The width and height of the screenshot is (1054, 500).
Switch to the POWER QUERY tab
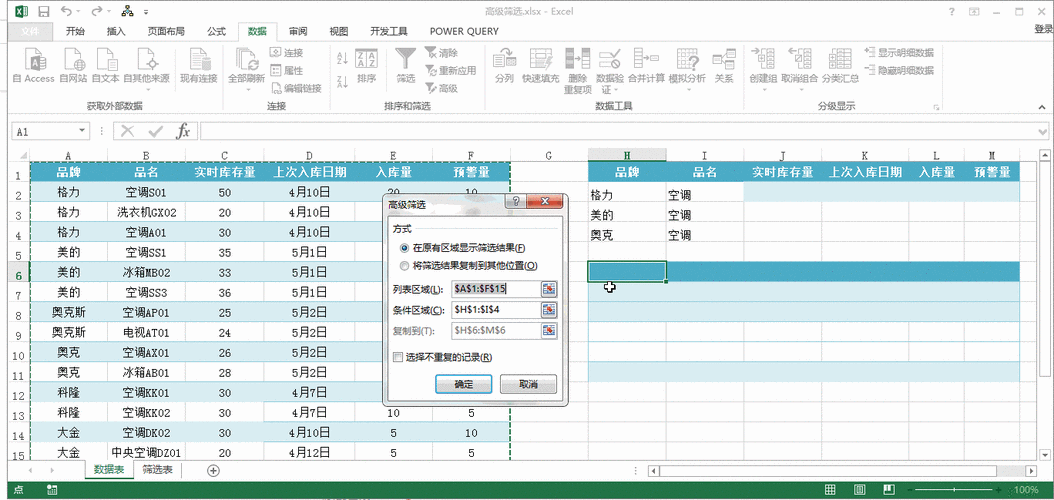pyautogui.click(x=464, y=31)
